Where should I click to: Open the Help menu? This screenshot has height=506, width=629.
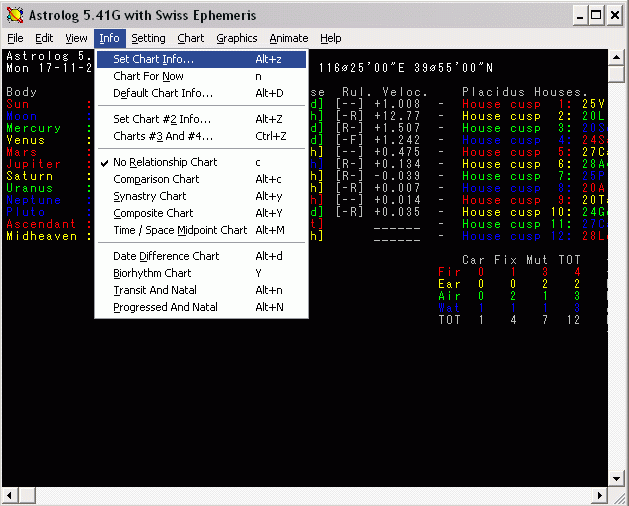[x=331, y=38]
